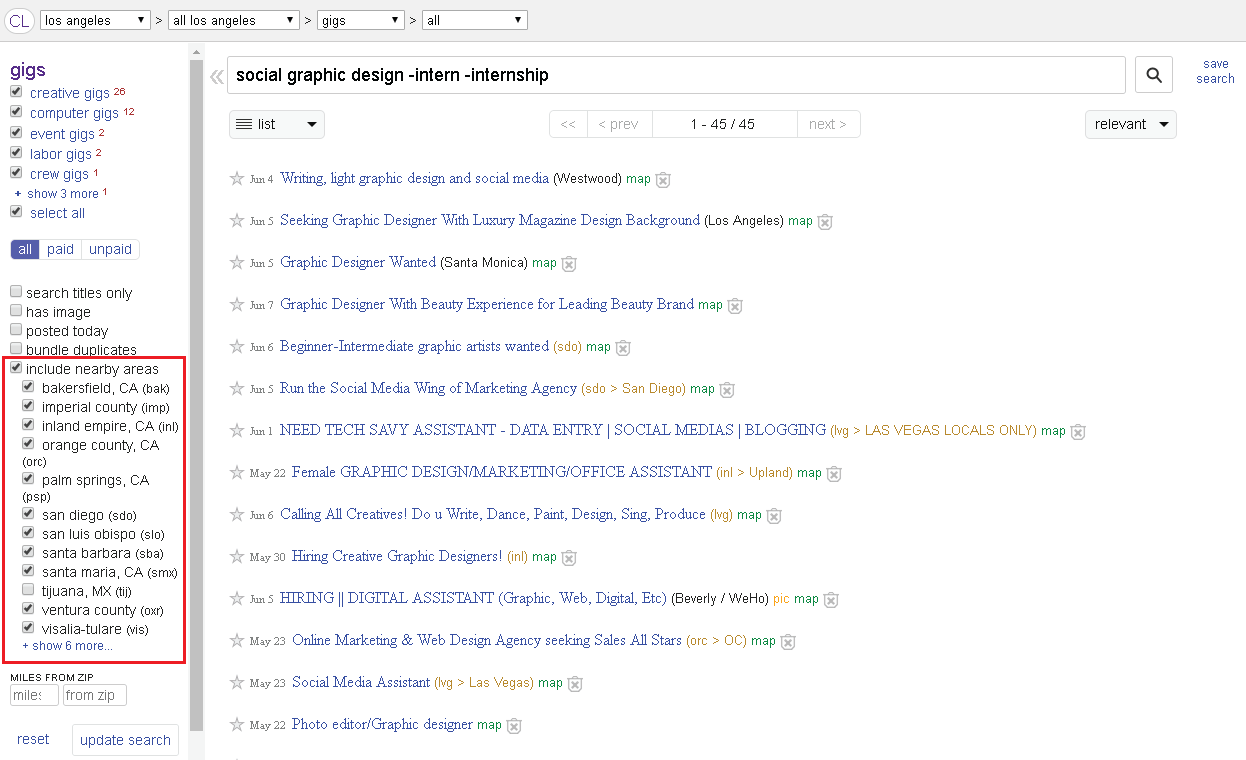Image resolution: width=1246 pixels, height=760 pixels.
Task: Open the los angeles city dropdown
Action: coord(95,20)
